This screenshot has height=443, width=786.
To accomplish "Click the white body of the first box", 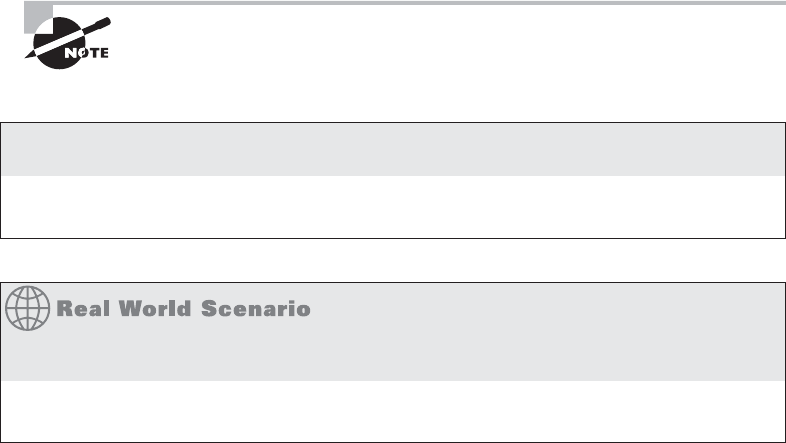I will tap(393, 206).
